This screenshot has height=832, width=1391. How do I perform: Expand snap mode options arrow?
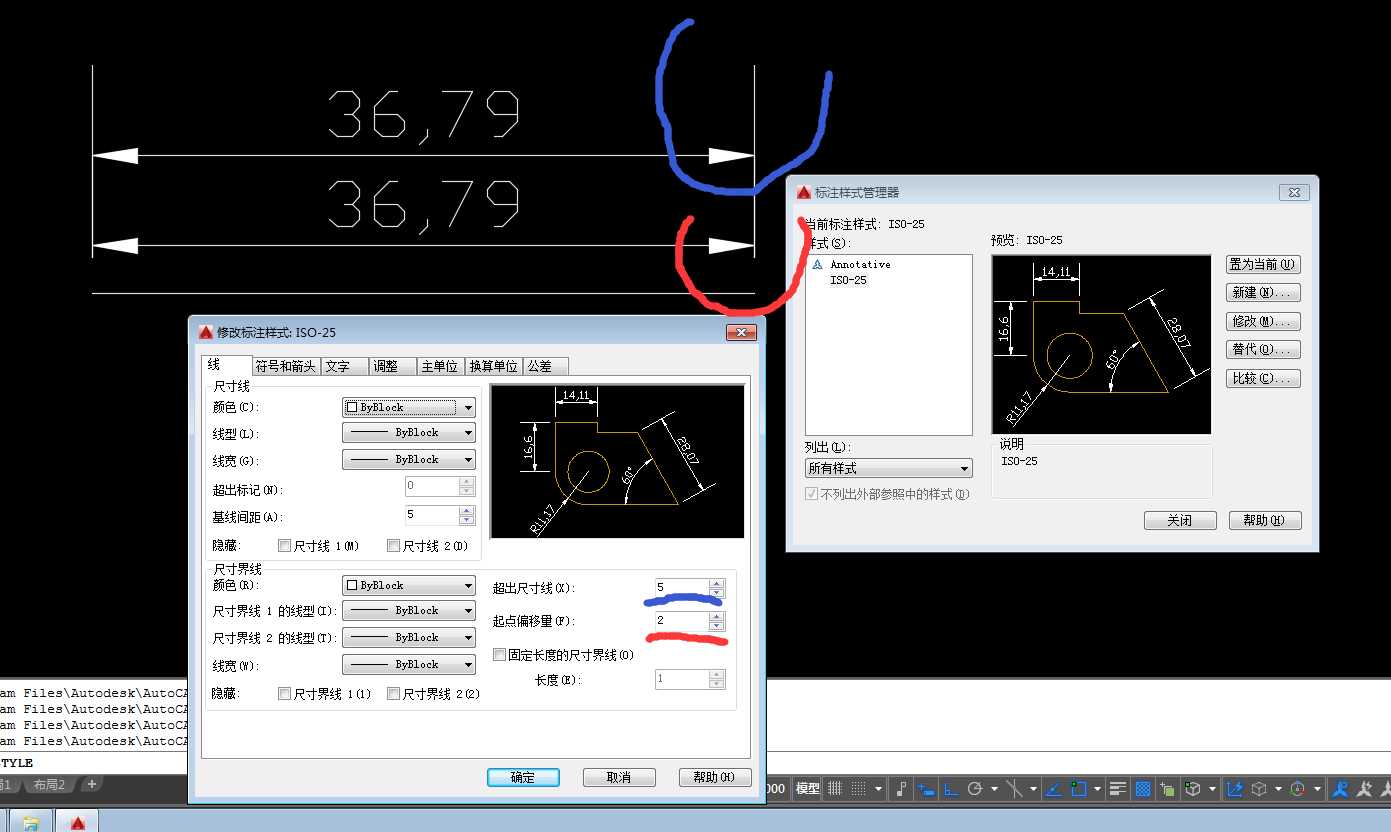(x=878, y=788)
